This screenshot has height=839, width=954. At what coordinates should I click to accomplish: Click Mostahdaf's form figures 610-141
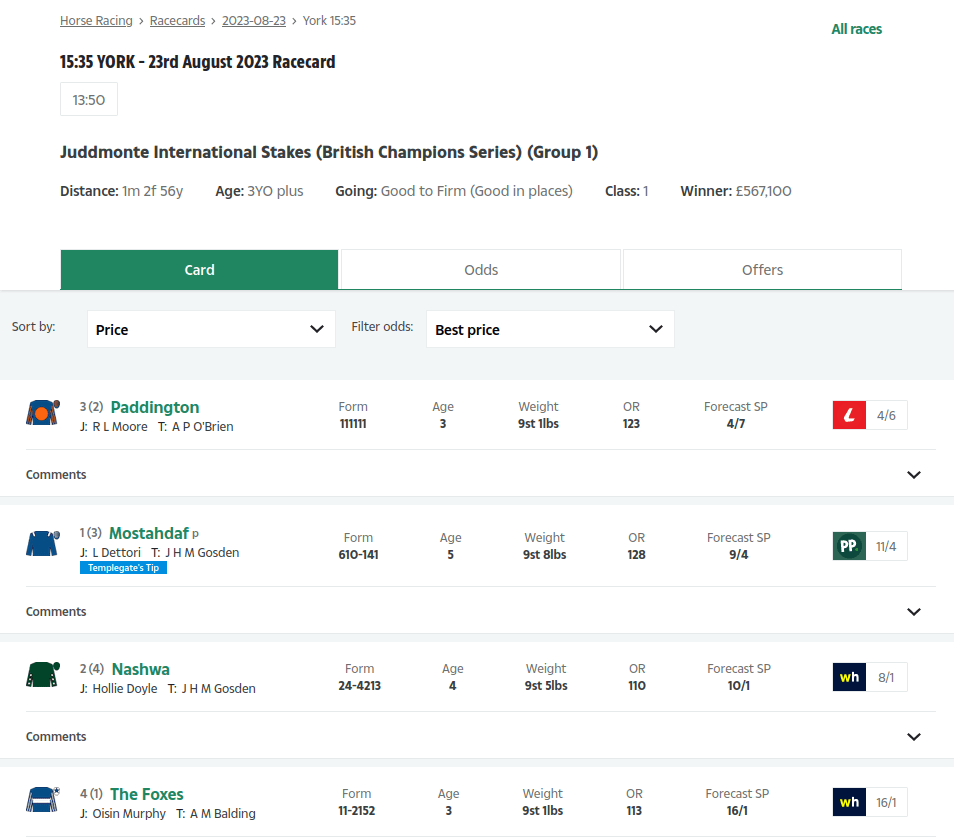358,554
